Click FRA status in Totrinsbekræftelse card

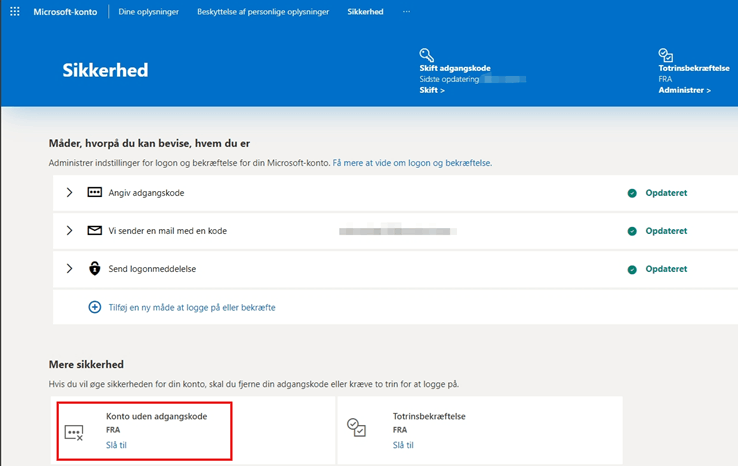[400, 430]
